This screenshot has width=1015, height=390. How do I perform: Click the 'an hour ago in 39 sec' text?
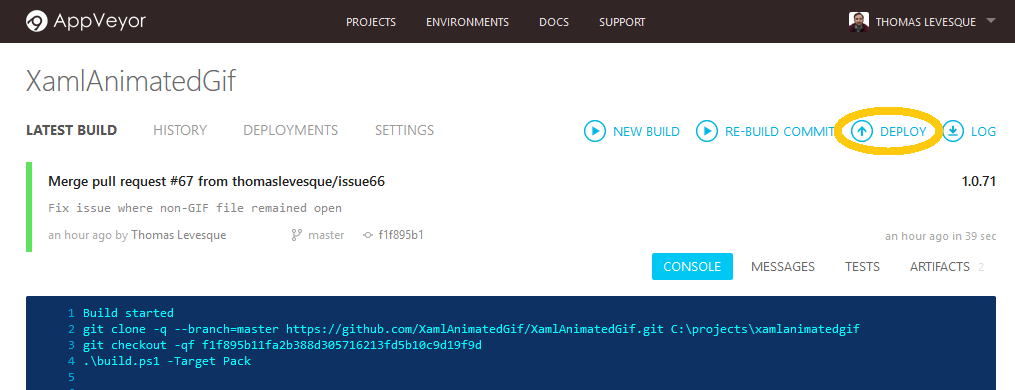point(941,236)
